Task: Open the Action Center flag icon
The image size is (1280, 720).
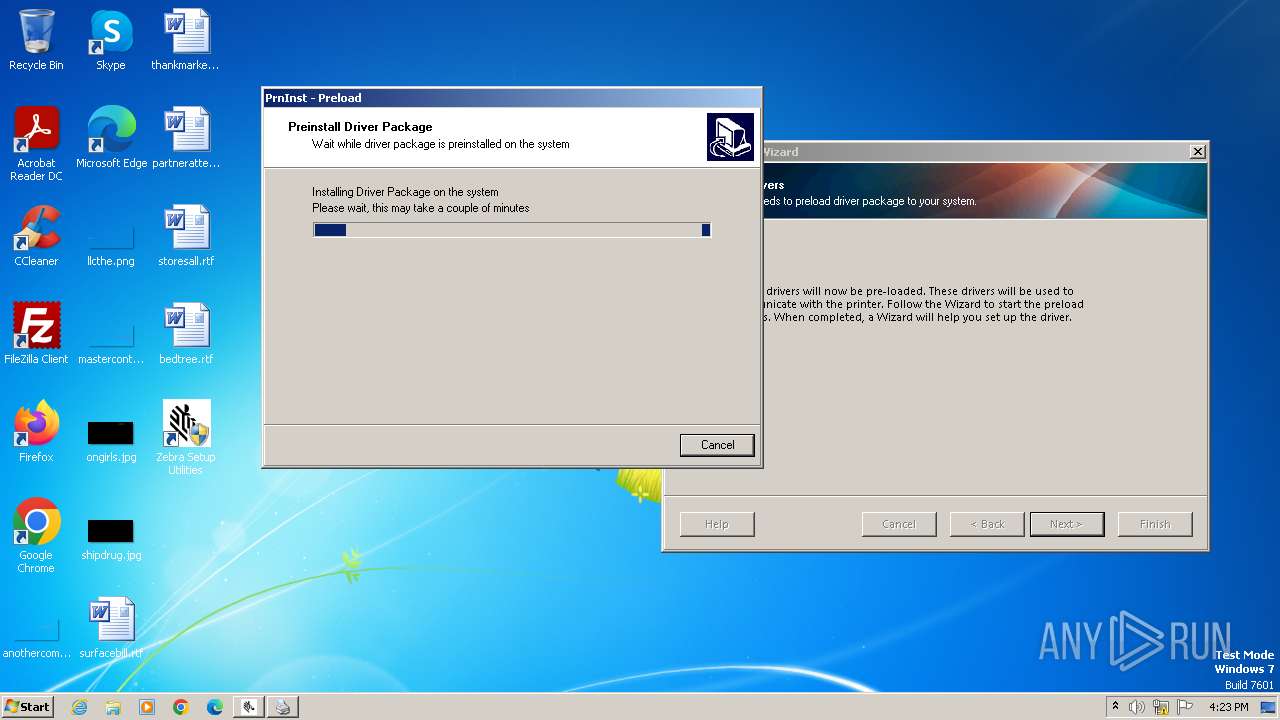Action: (x=1185, y=707)
